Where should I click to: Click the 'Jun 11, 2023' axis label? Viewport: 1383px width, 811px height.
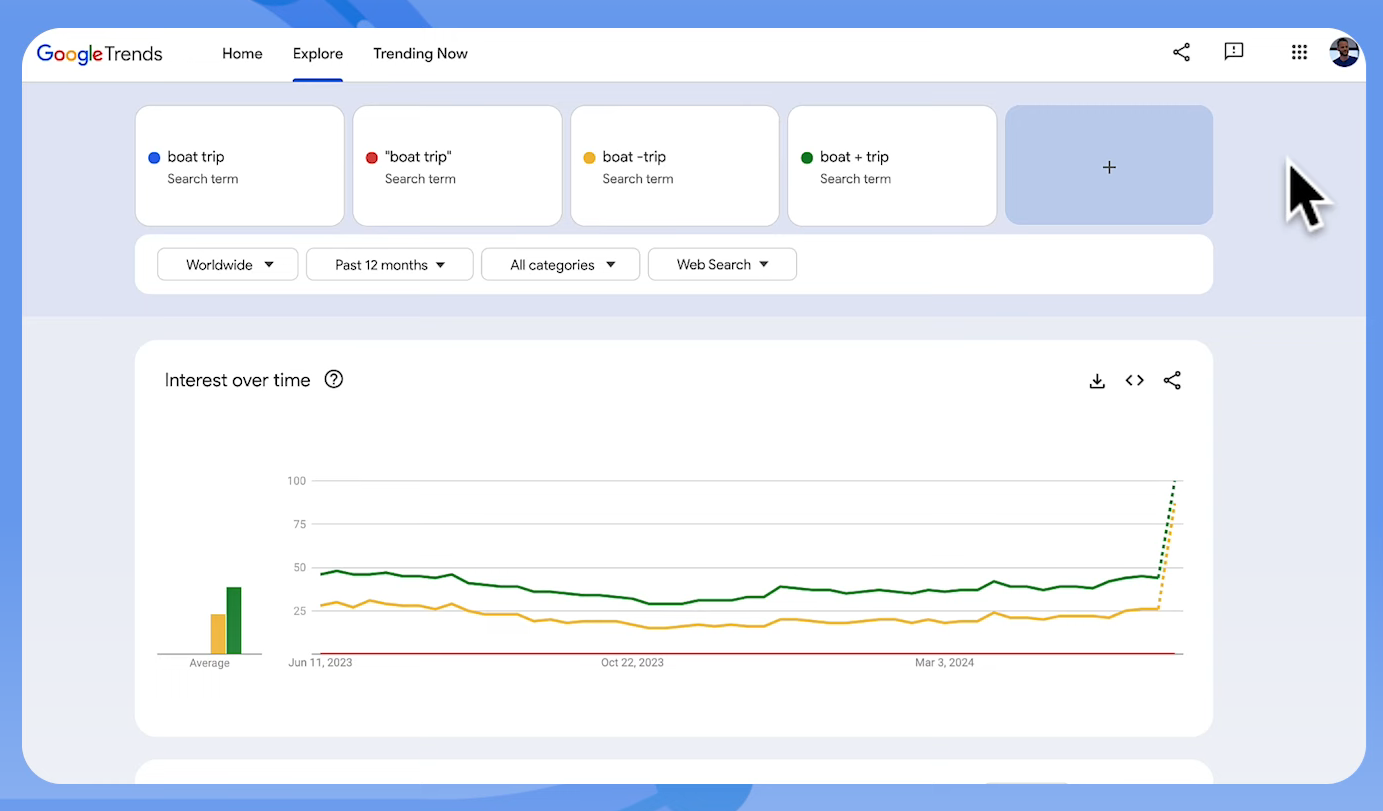tap(320, 662)
